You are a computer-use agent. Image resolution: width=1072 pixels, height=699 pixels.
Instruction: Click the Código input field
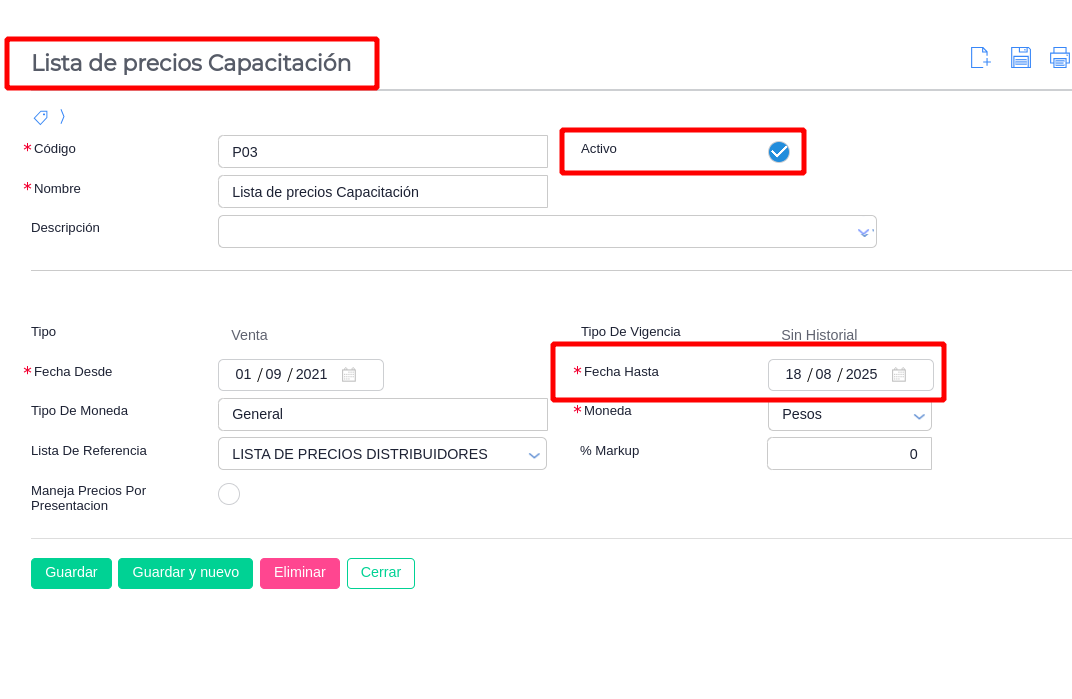(382, 152)
